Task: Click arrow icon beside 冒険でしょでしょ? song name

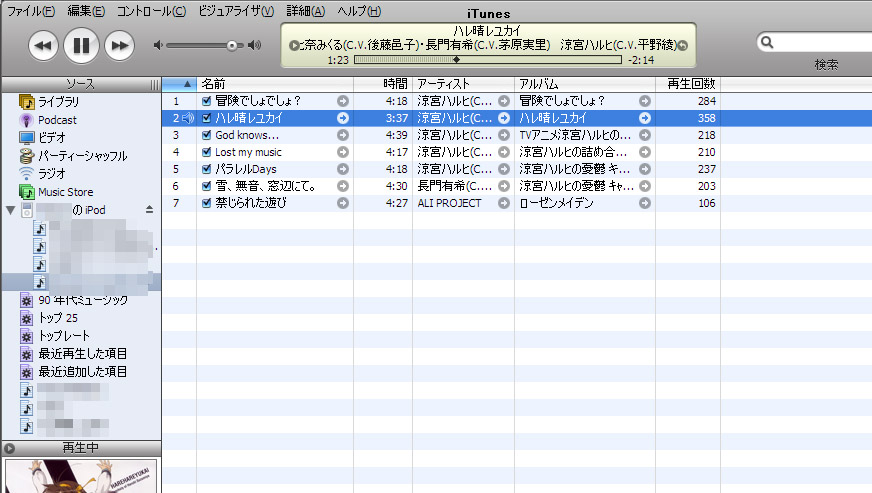Action: [x=343, y=101]
